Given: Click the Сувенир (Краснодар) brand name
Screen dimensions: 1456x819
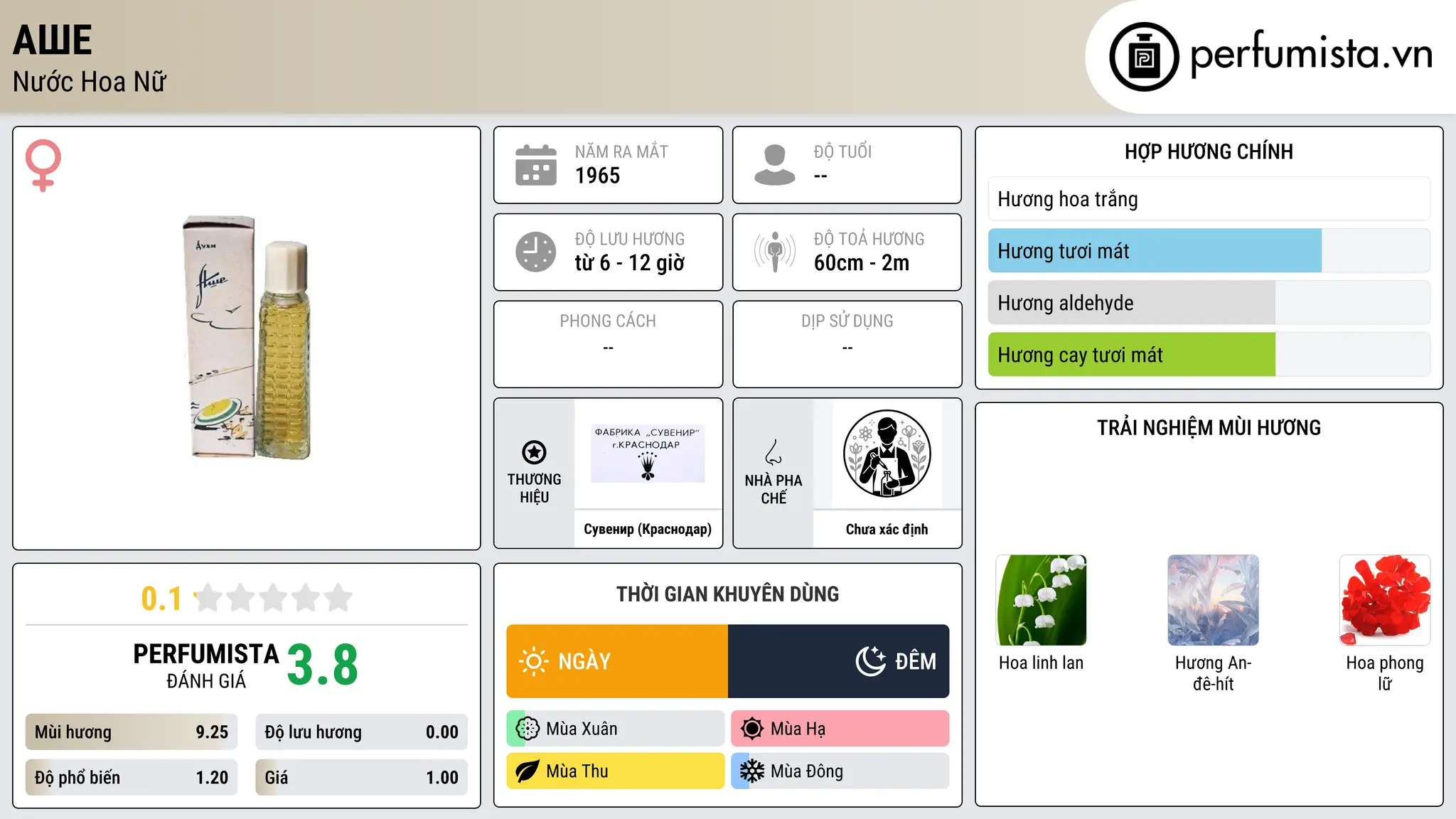Looking at the screenshot, I should (648, 529).
